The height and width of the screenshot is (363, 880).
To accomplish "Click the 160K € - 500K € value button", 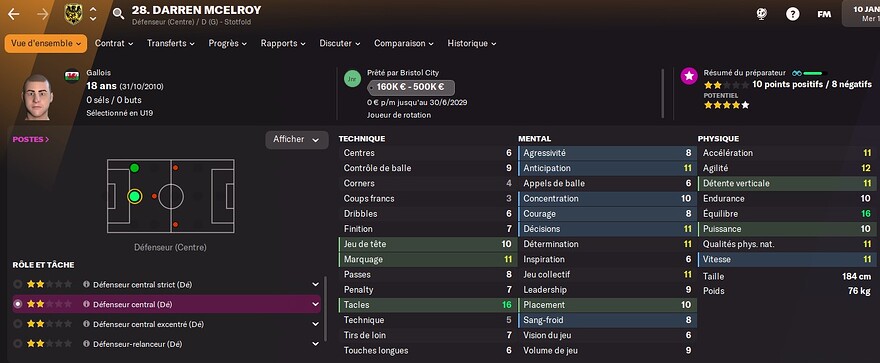I will coord(411,88).
